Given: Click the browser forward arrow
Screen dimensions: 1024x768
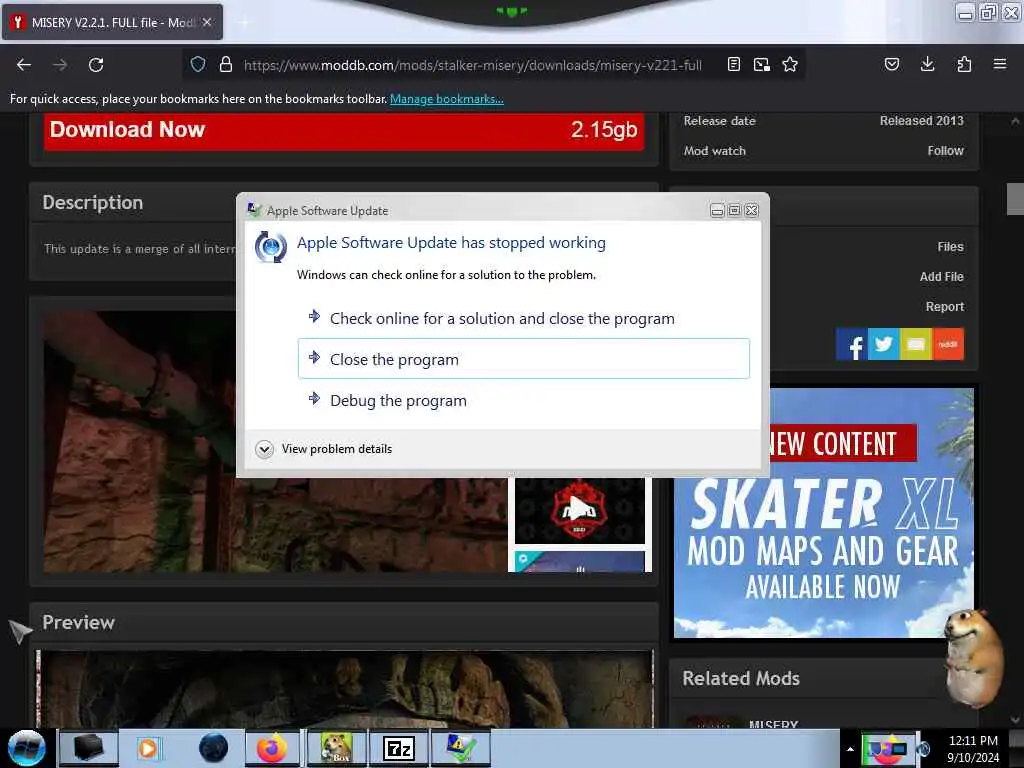Looking at the screenshot, I should coord(59,65).
